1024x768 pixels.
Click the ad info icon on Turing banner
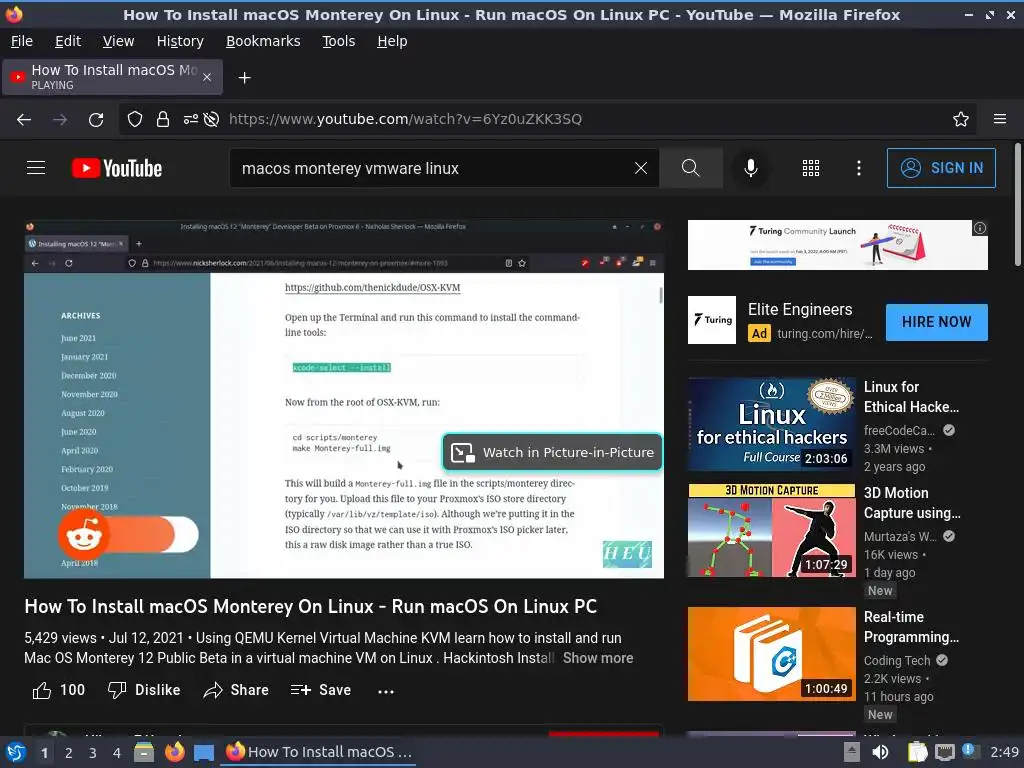980,228
